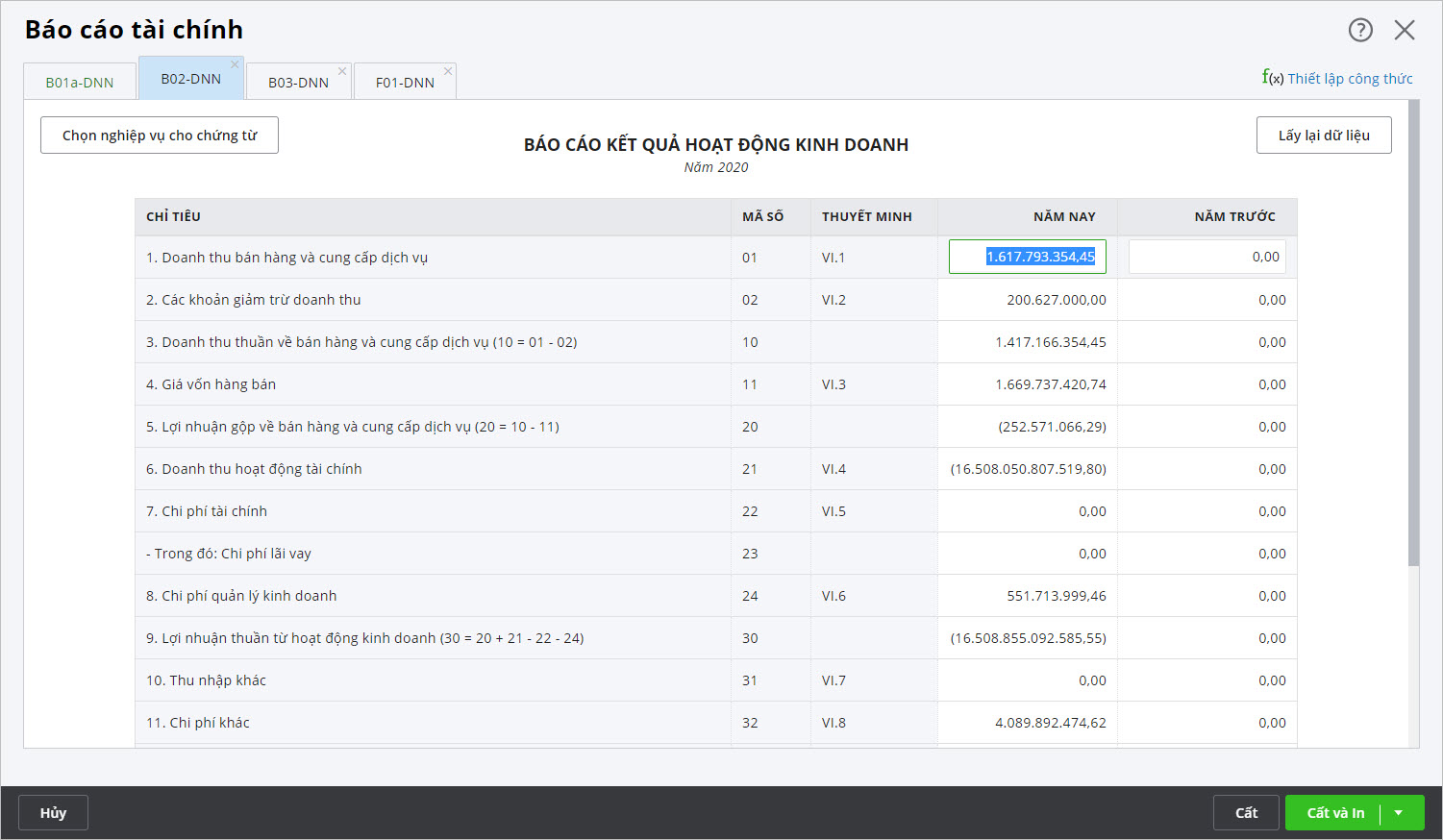This screenshot has height=840, width=1443.
Task: Switch to the B03-DNN tab
Action: pyautogui.click(x=298, y=83)
